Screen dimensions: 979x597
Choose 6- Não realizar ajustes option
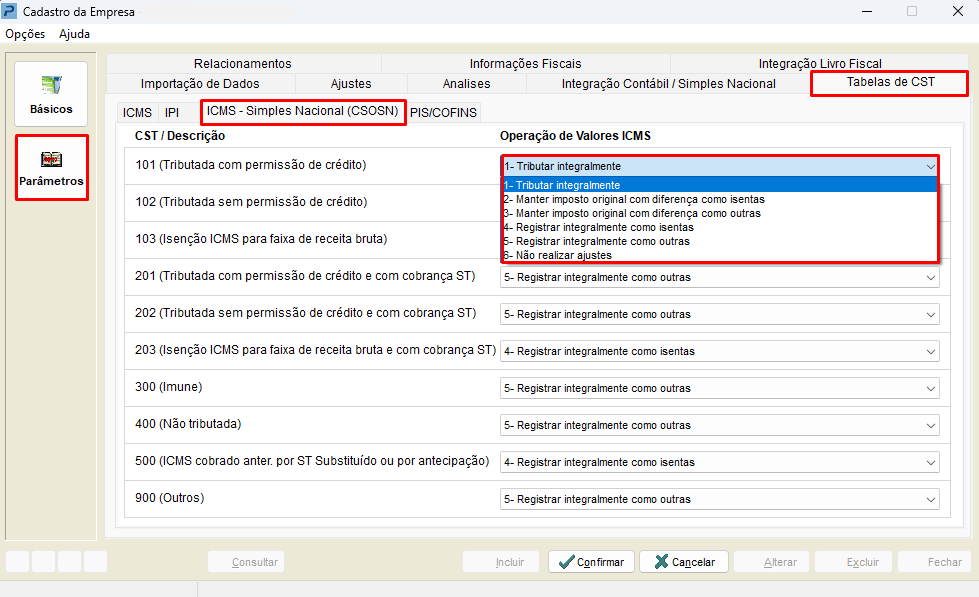[719, 255]
